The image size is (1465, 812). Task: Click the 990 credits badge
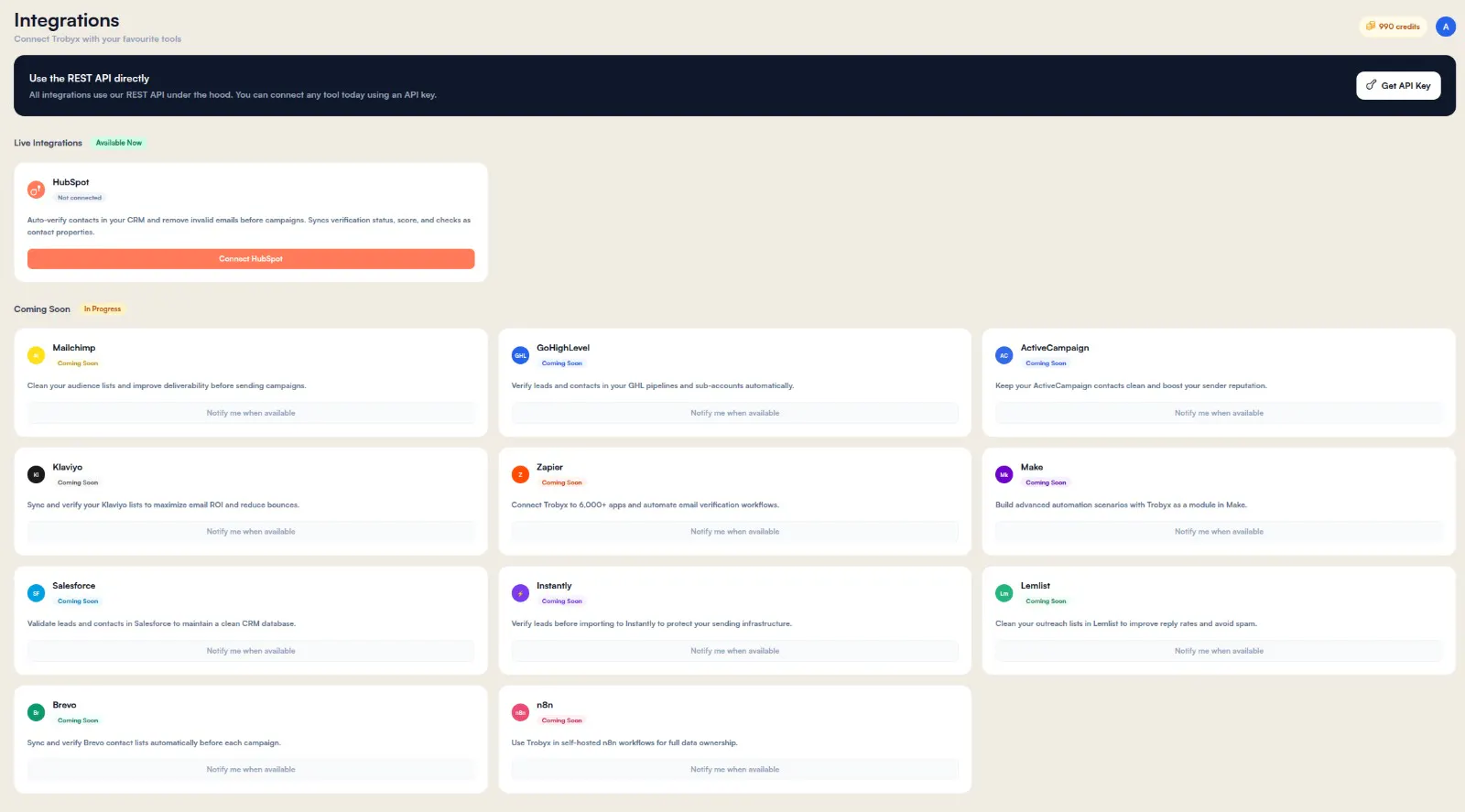point(1393,27)
